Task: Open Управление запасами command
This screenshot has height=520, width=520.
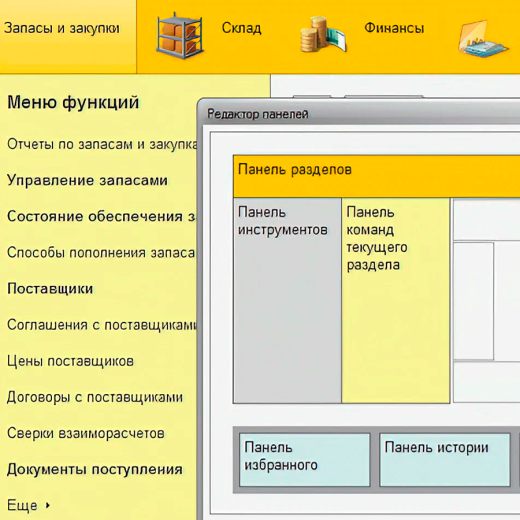Action: 87,180
